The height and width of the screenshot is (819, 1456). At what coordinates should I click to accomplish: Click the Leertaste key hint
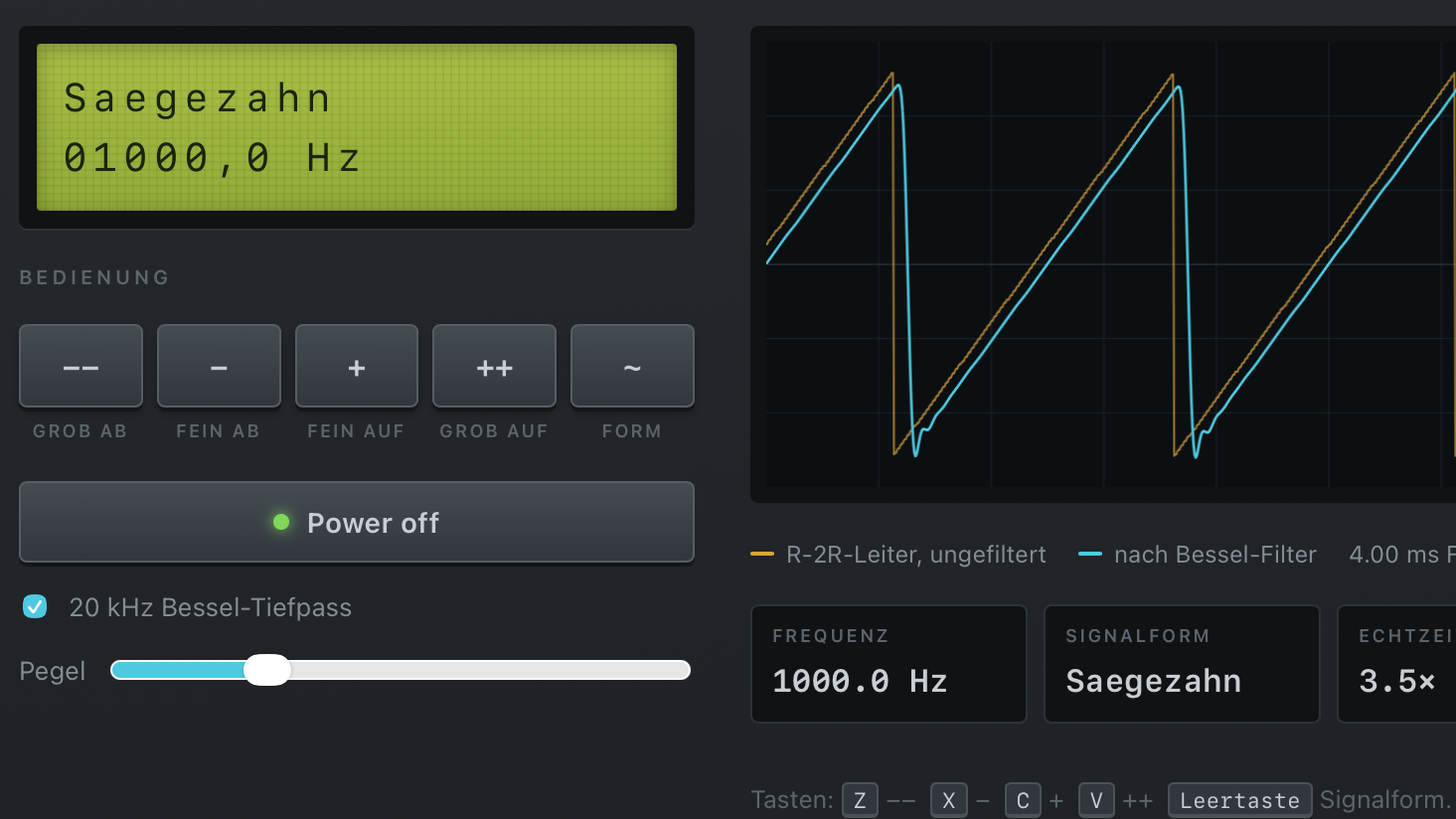(1239, 800)
